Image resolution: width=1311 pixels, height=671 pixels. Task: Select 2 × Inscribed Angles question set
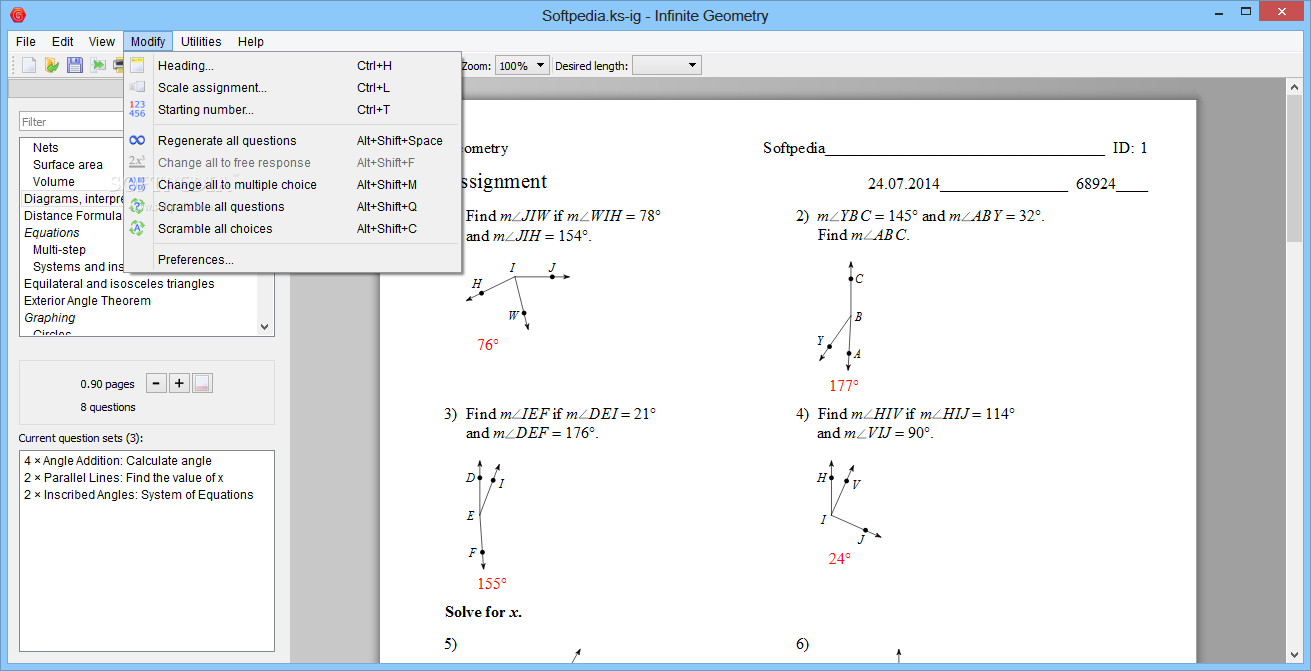click(139, 495)
